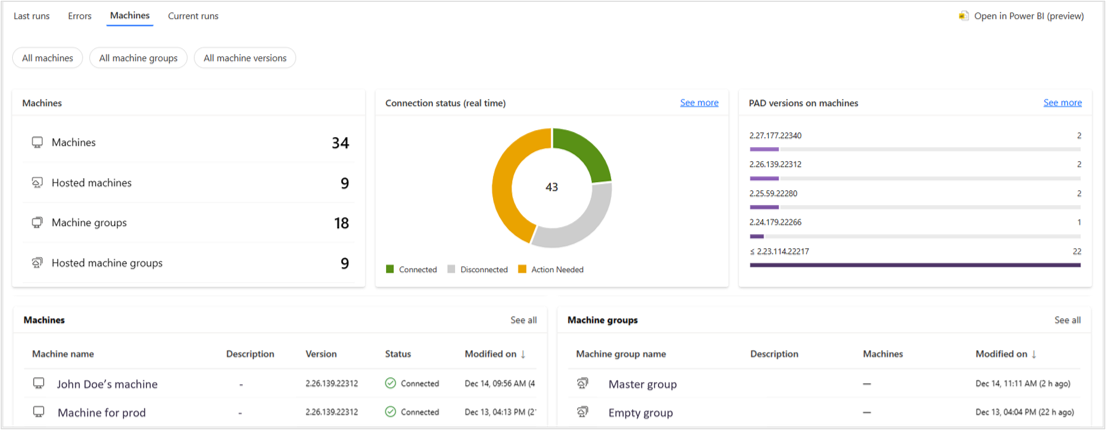
Task: Click the John Doe's machine row icon
Action: (x=39, y=383)
